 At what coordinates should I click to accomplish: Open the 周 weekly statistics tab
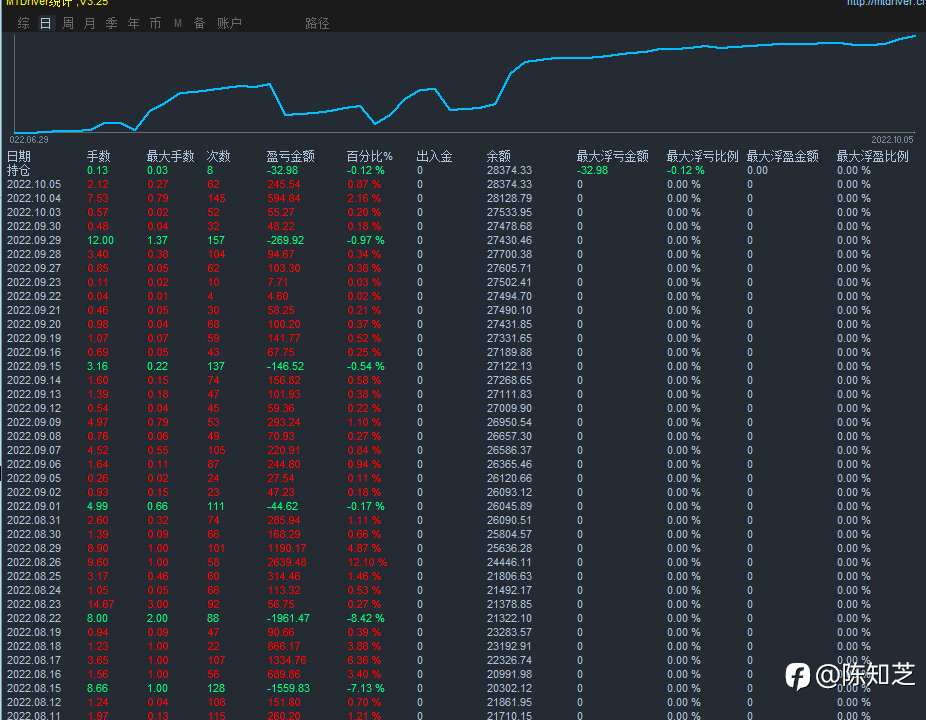68,23
